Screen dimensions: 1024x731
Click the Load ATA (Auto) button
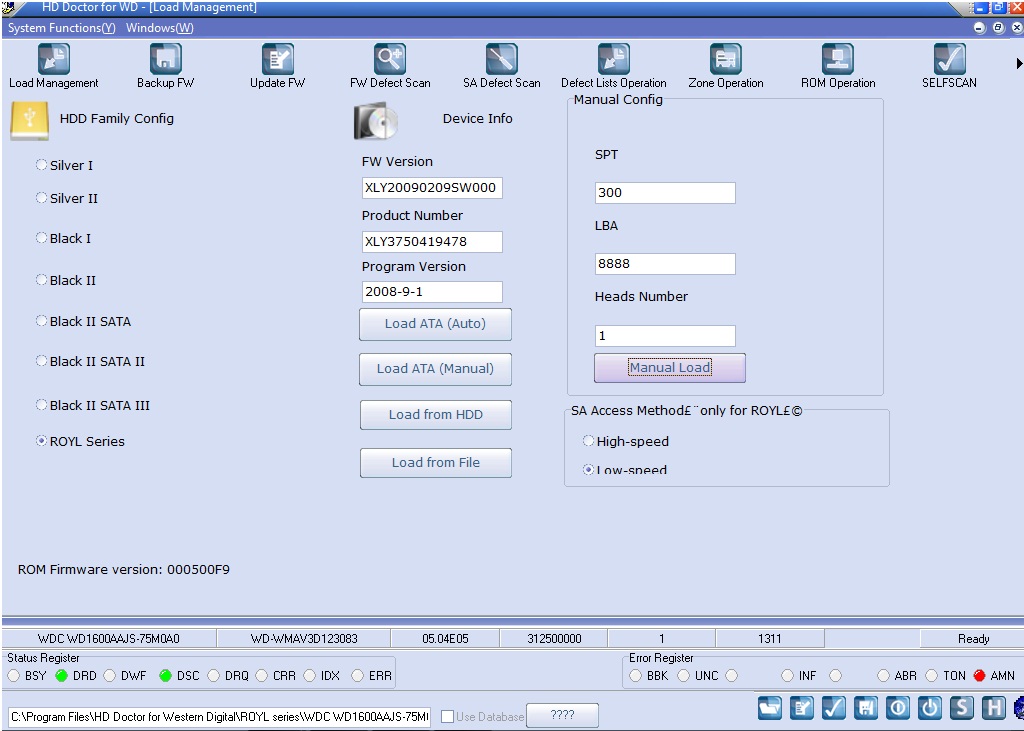(x=436, y=324)
